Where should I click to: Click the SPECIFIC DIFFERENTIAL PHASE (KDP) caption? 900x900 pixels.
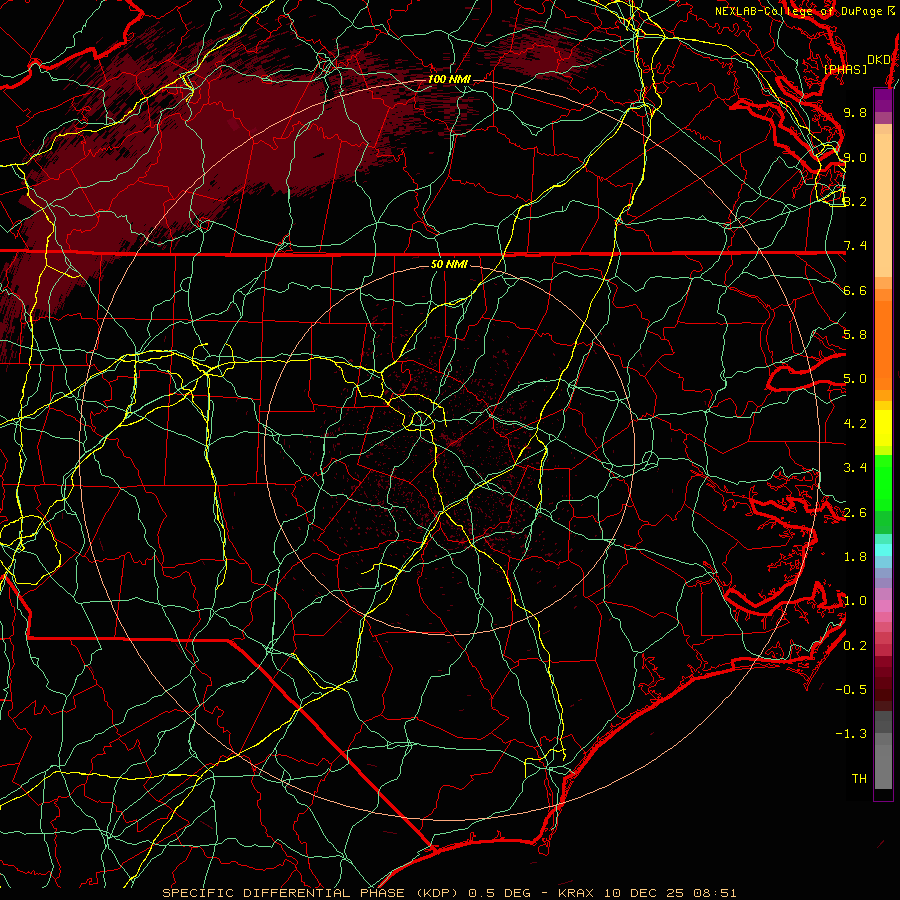point(310,893)
